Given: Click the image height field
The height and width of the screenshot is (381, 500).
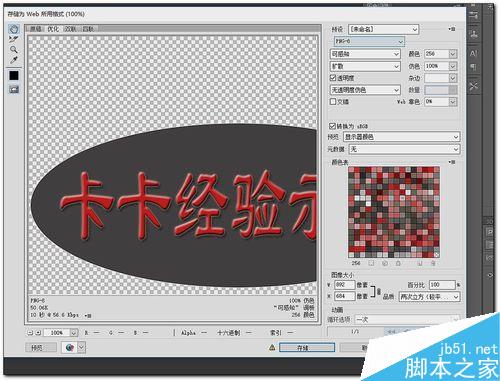Looking at the screenshot, I should (345, 296).
